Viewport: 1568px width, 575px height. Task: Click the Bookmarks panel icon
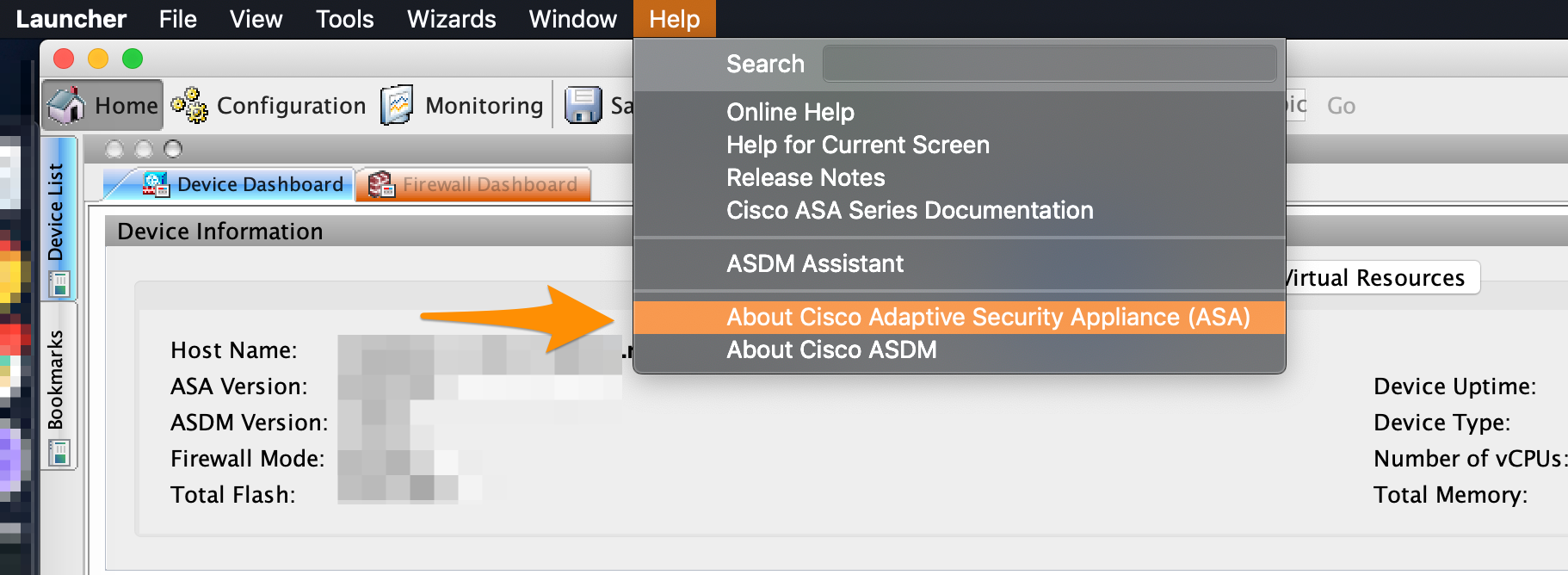pos(59,452)
